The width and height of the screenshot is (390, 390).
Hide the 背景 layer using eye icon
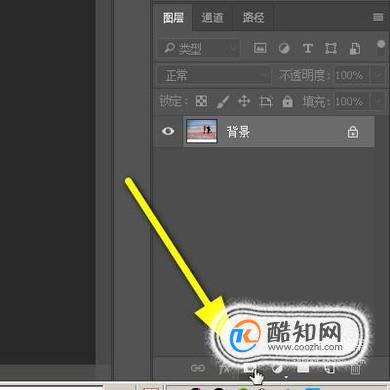point(168,131)
